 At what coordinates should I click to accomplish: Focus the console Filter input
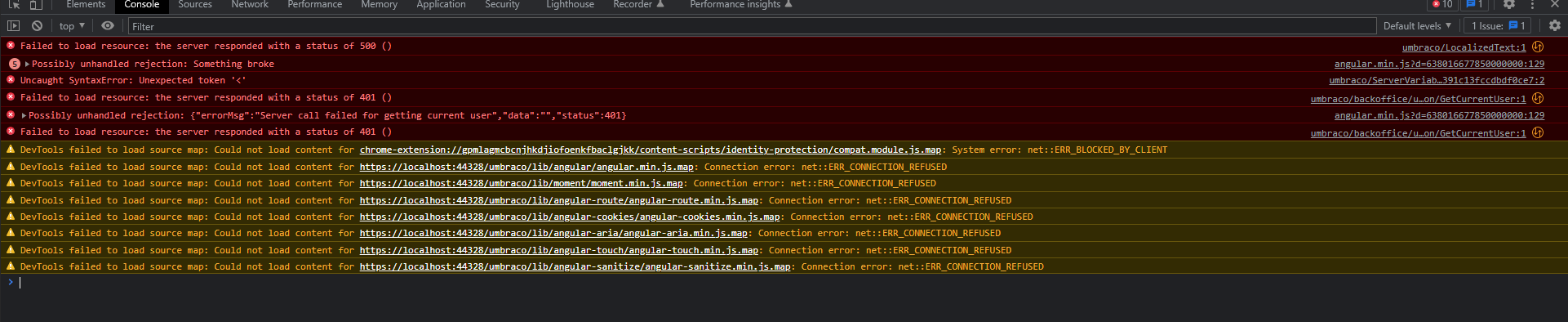[752, 26]
